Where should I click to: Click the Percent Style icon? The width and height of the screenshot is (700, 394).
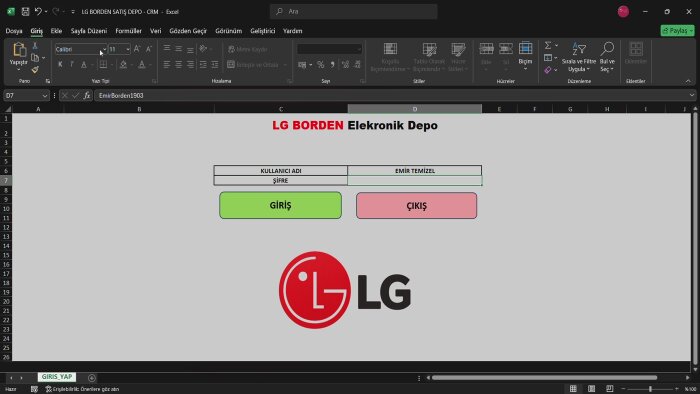click(321, 65)
